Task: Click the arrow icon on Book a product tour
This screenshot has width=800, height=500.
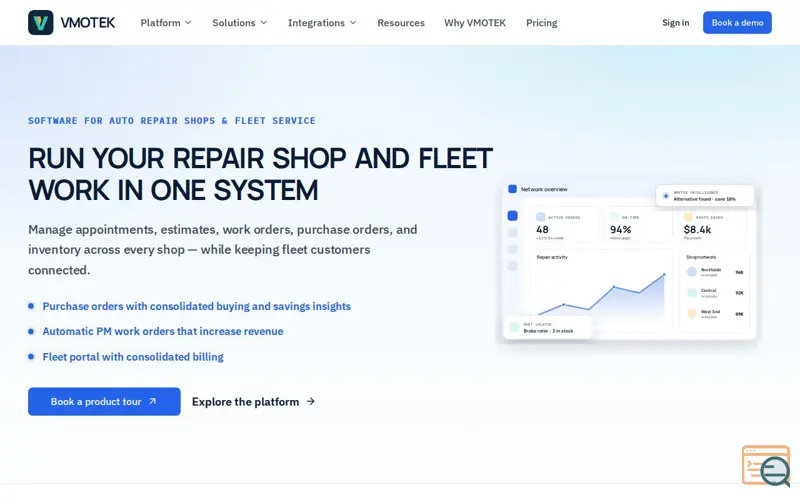Action: point(153,402)
